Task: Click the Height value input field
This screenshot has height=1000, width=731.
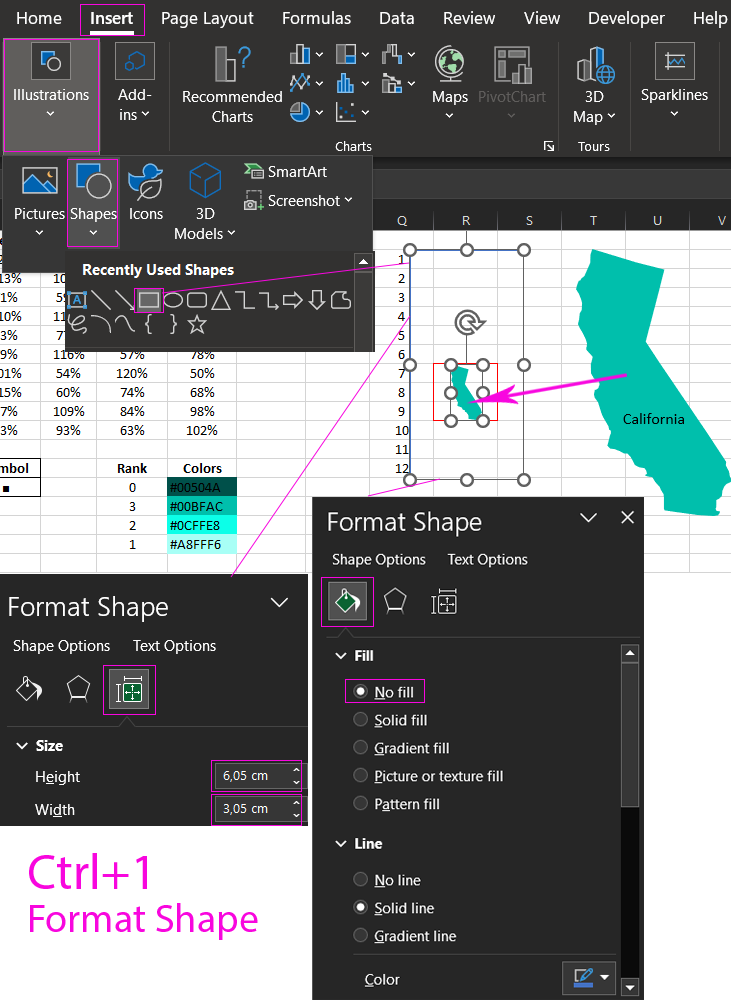Action: point(246,776)
